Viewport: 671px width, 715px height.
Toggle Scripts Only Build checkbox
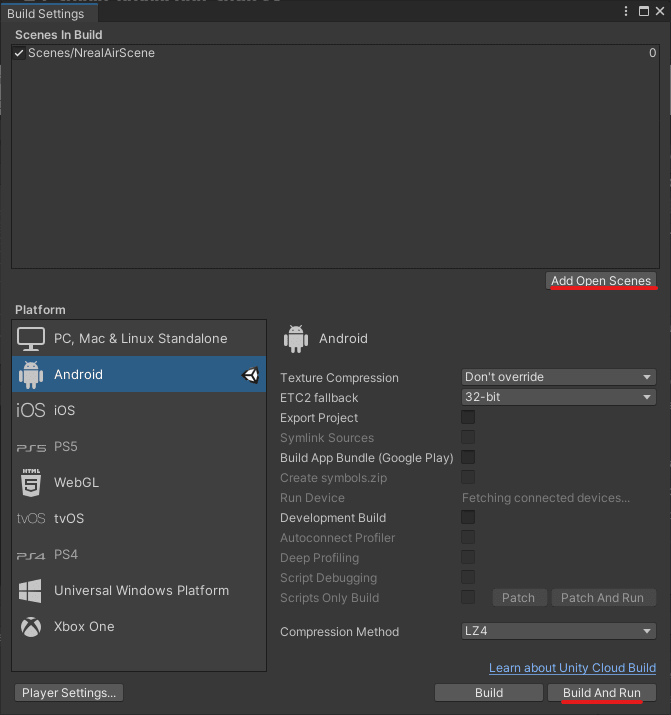468,597
